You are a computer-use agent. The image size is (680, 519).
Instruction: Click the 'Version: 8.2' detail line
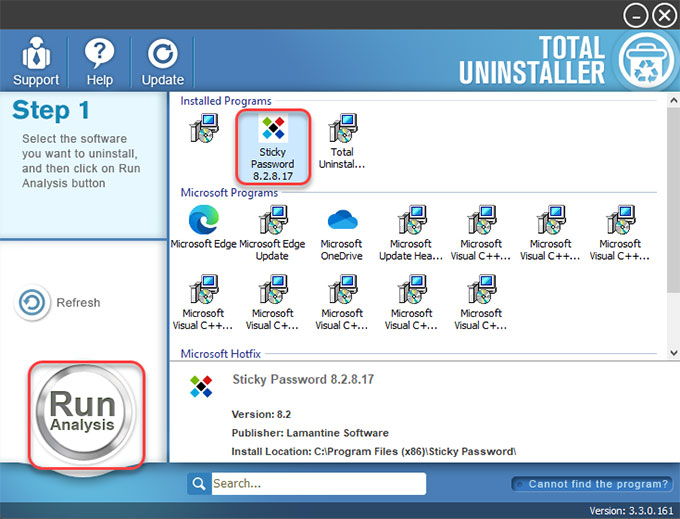262,414
